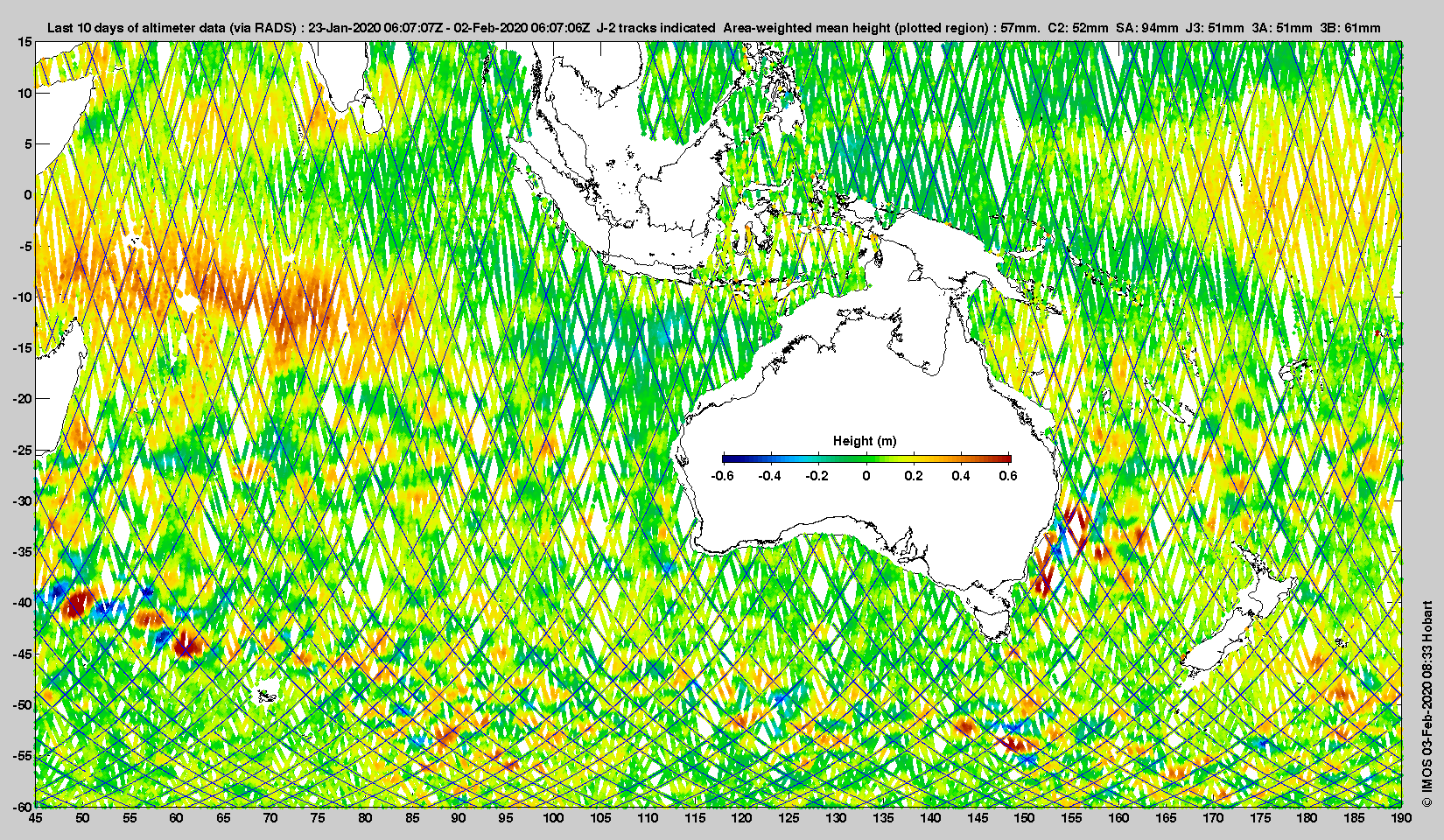Click the "C2: 52mm" value in the title

[x=1078, y=28]
